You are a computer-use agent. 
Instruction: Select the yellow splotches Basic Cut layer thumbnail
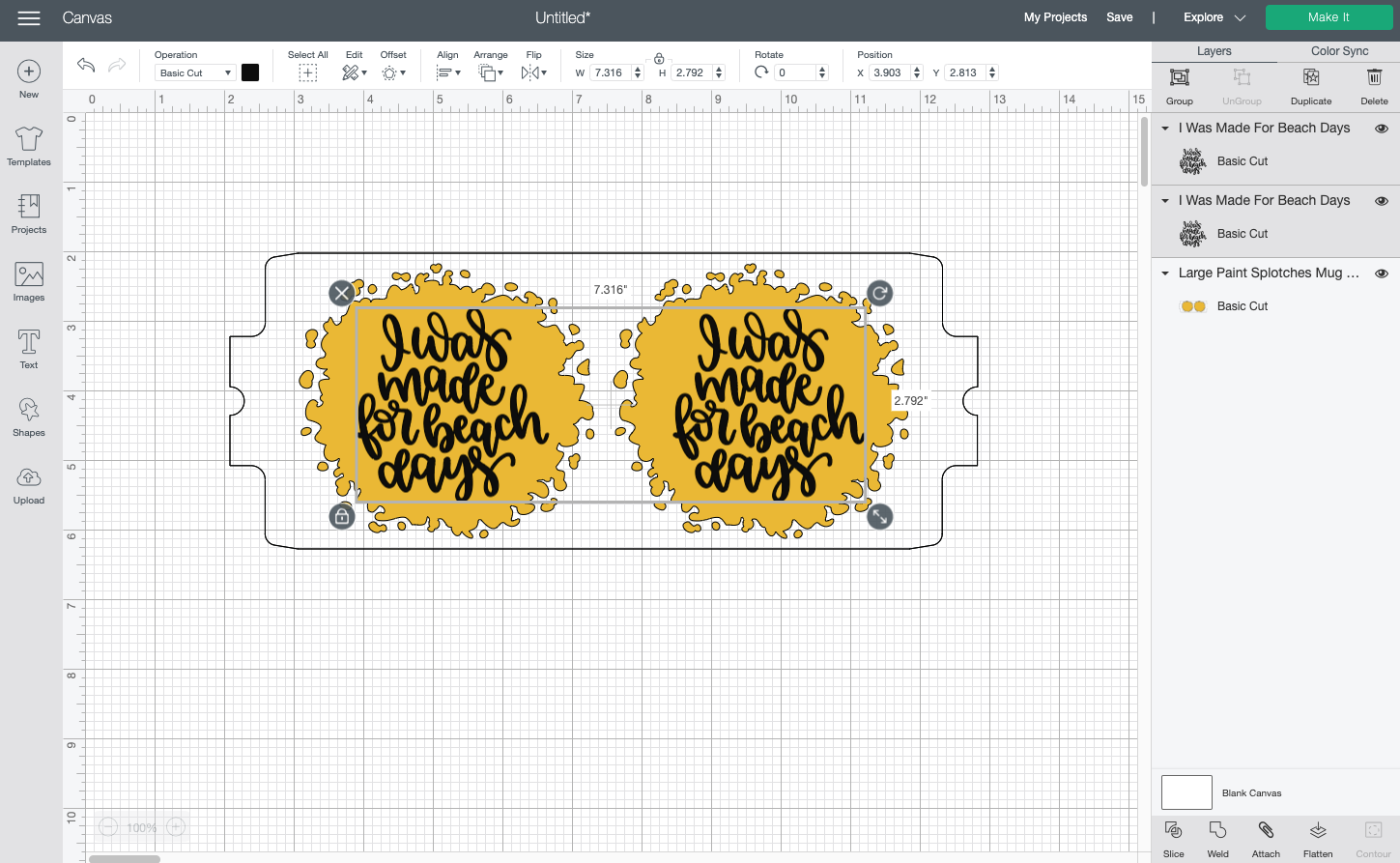point(1193,306)
